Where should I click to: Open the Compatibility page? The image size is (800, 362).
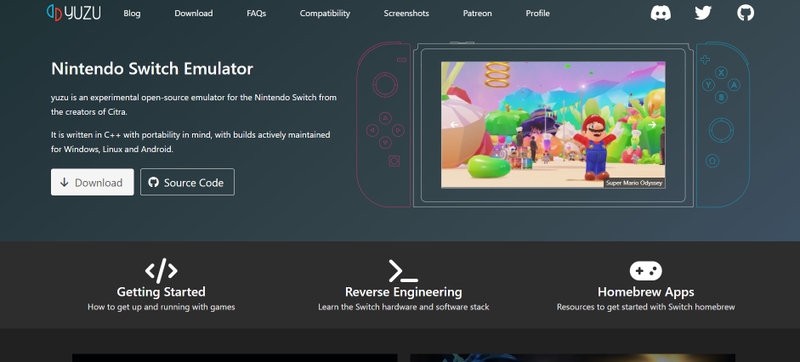325,14
